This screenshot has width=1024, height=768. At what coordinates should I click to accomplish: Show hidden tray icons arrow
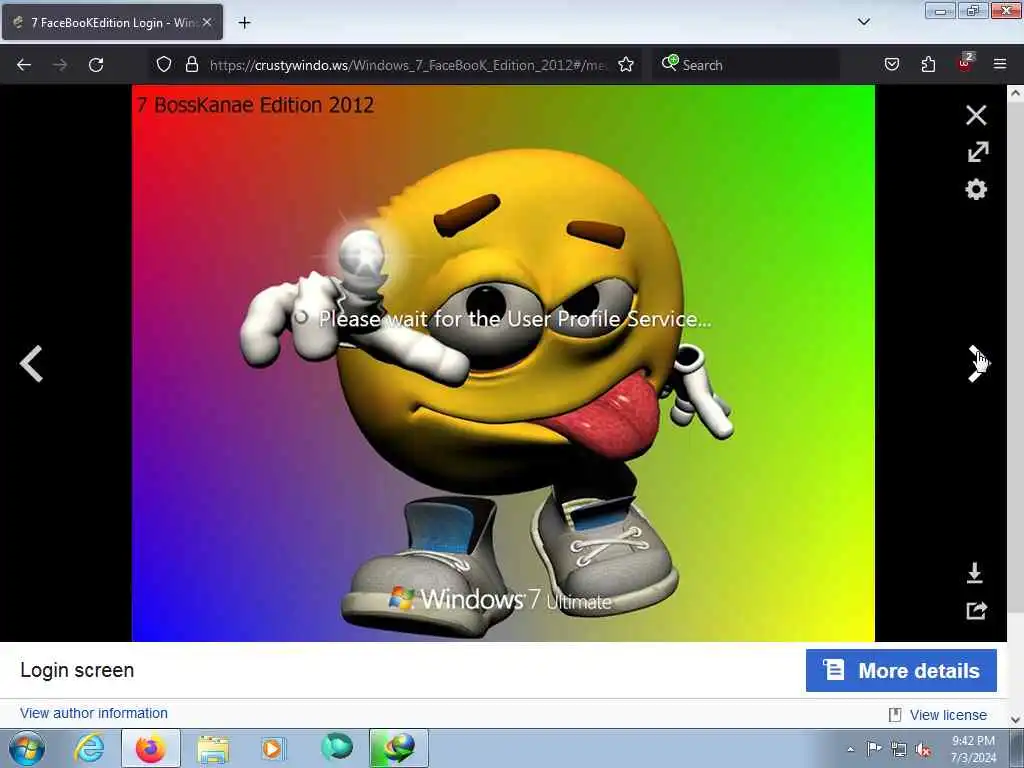(850, 749)
